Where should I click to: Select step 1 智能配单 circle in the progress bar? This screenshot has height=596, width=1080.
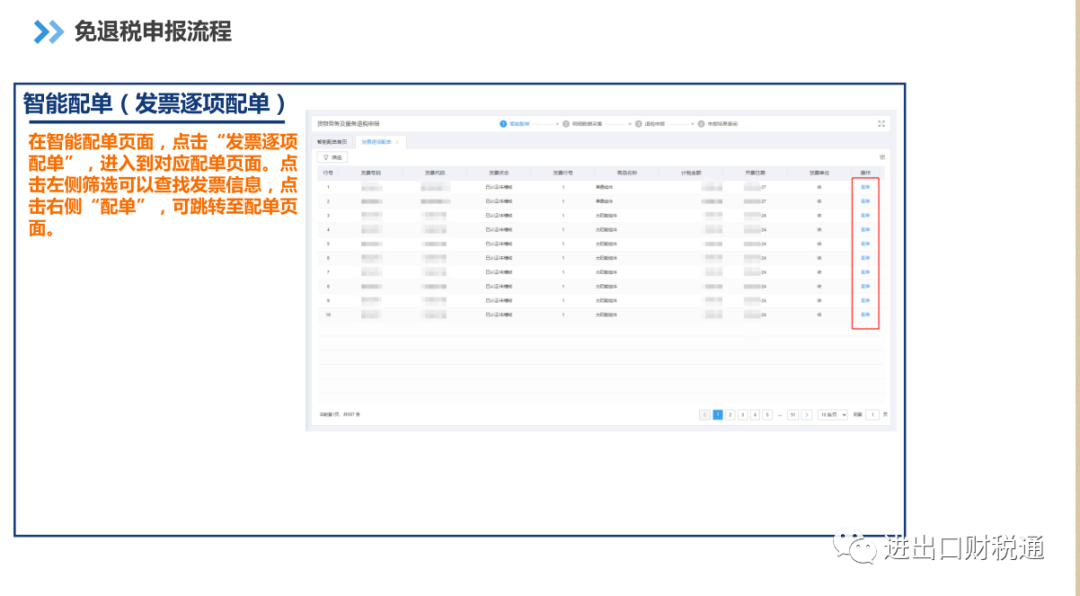[503, 124]
